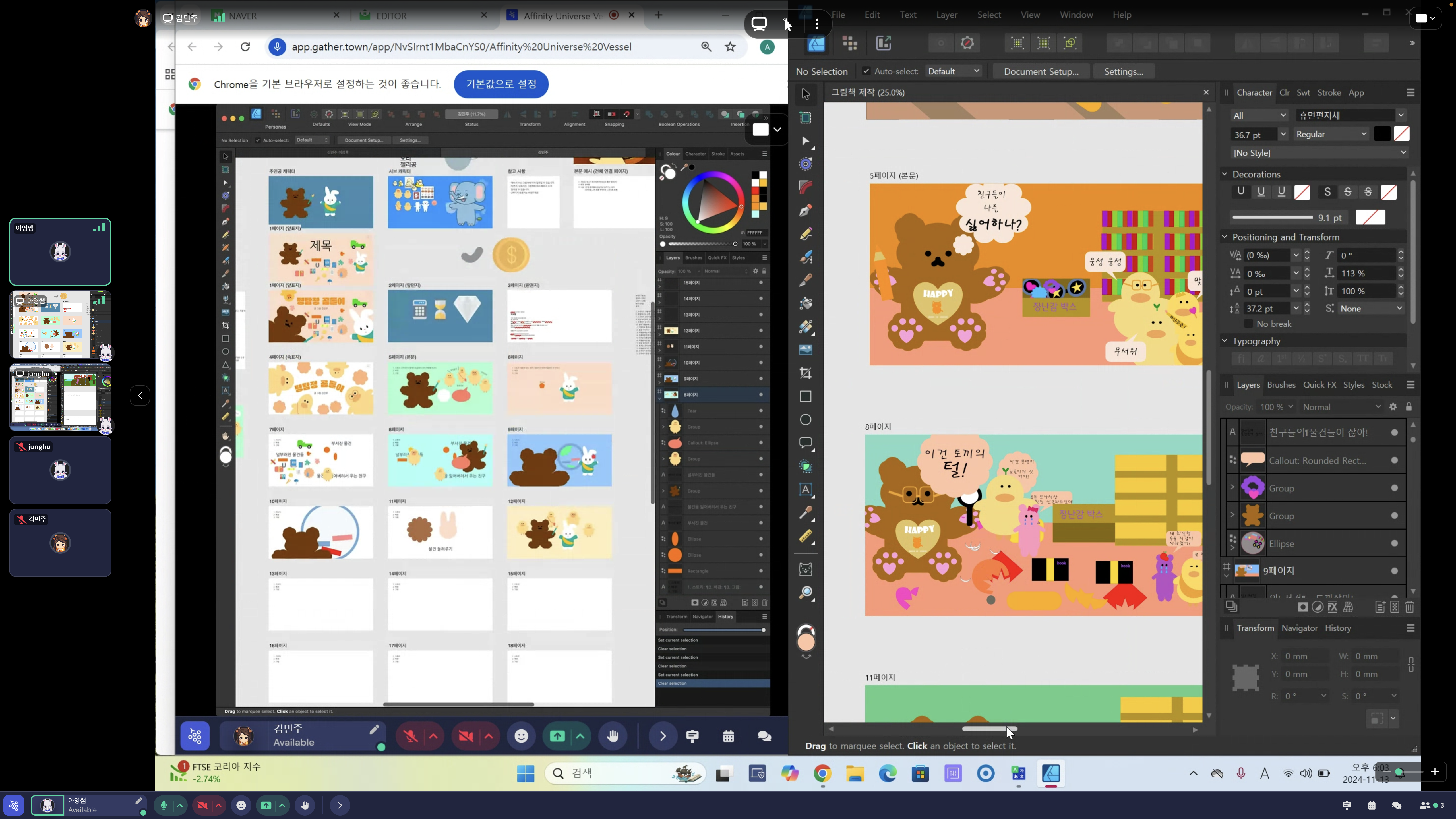
Task: Click the Document Setup... button
Action: tap(1041, 71)
